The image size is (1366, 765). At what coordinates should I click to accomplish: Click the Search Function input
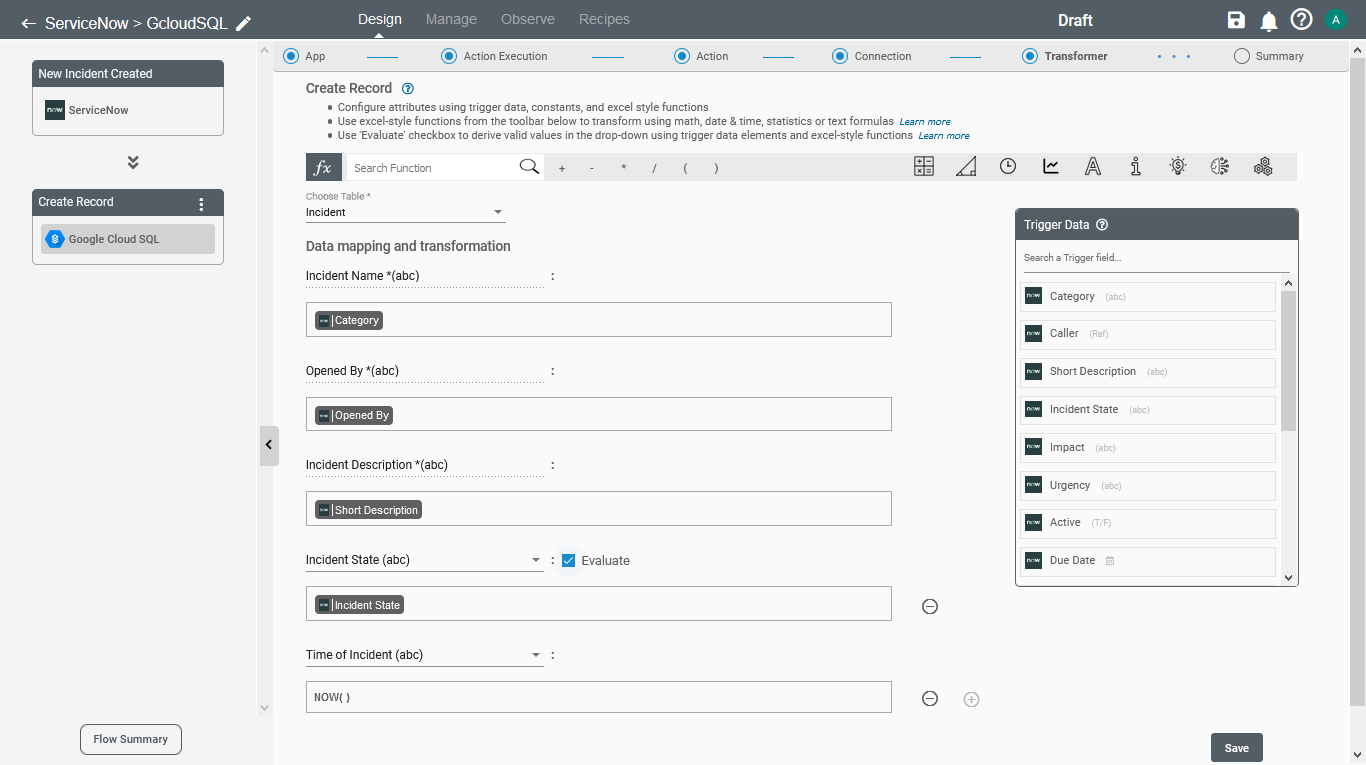[x=432, y=168]
